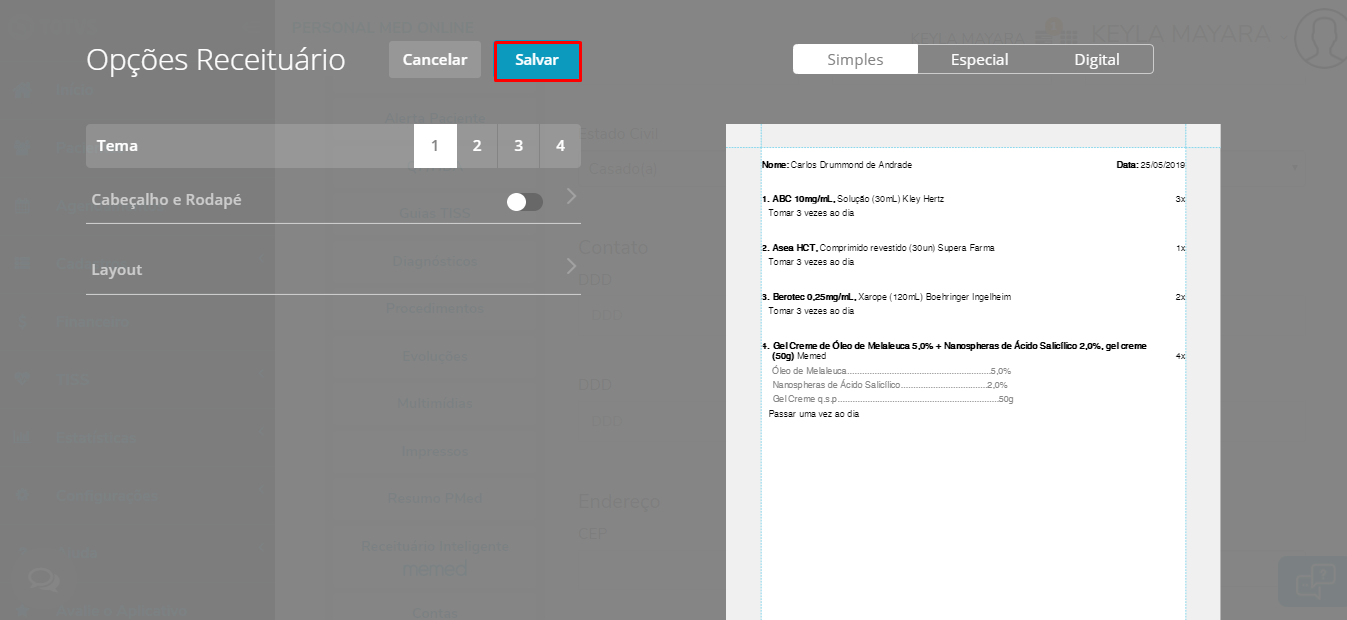Viewport: 1347px width, 620px height.
Task: Click Receituário Inteligente memed in background
Action: click(x=435, y=558)
